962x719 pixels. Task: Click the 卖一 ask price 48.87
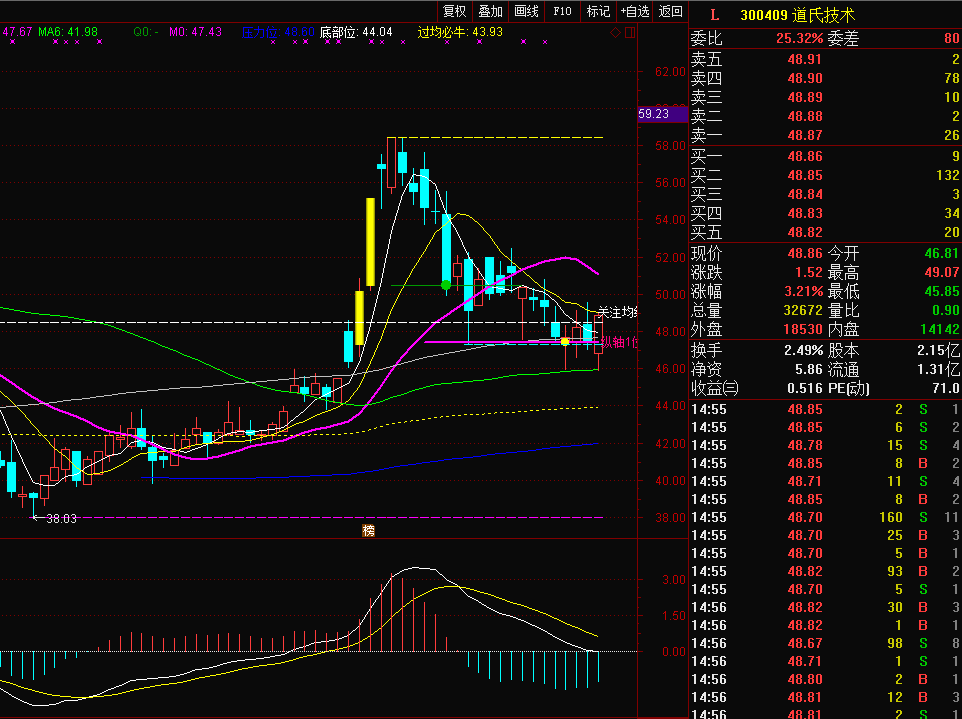(805, 135)
